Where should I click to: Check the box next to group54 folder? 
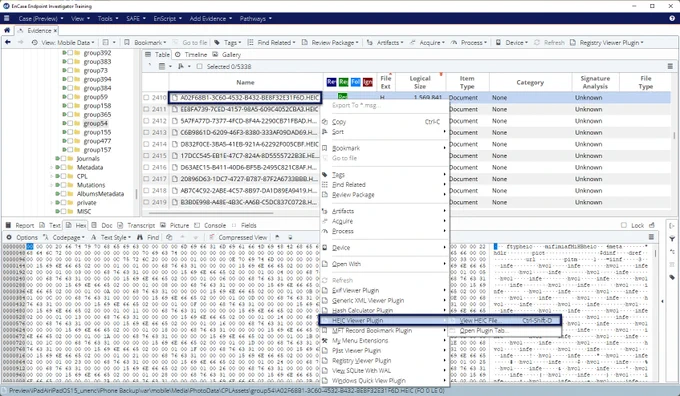pos(70,123)
